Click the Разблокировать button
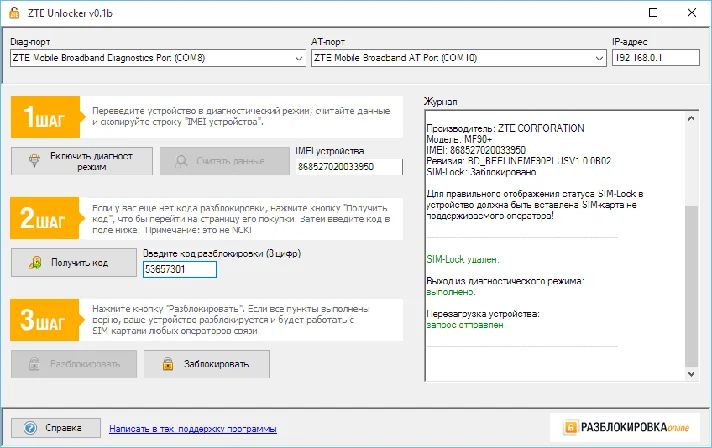Viewport: 712px width, 448px height. coord(74,364)
